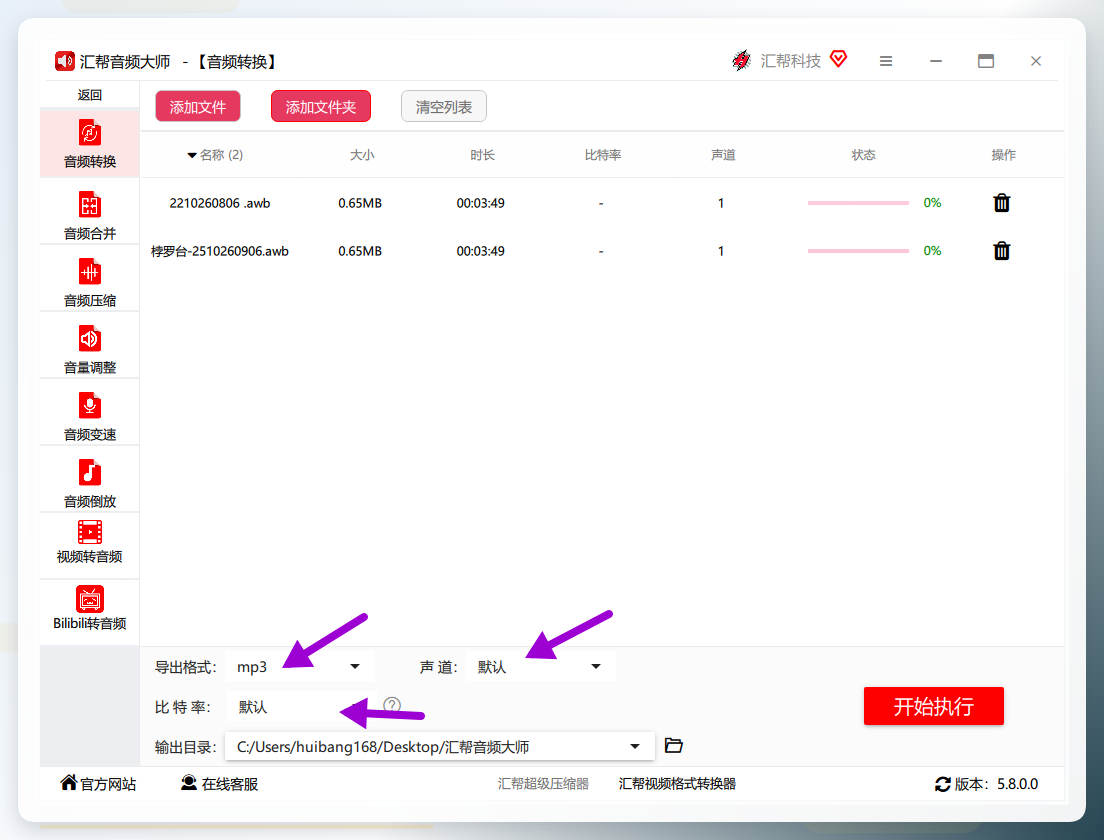Image resolution: width=1104 pixels, height=840 pixels.
Task: Sort the list by 名称 column header
Action: (215, 155)
